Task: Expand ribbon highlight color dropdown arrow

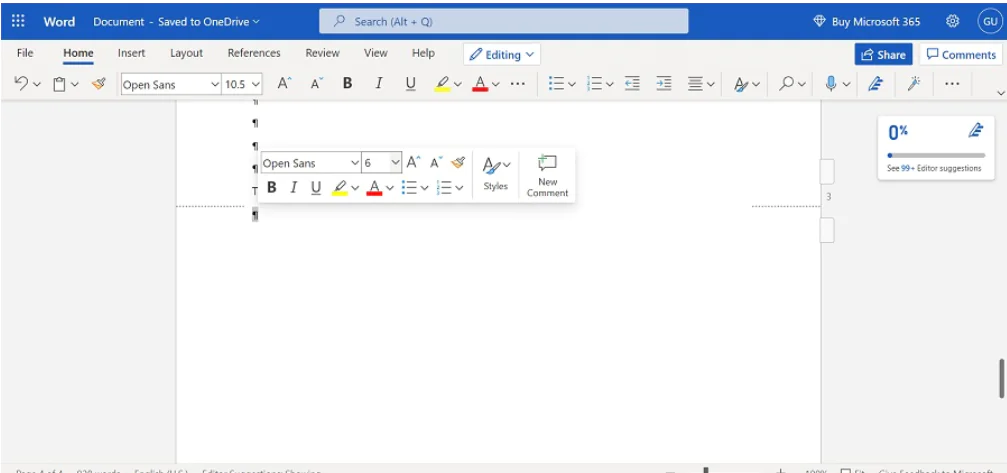Action: (x=457, y=84)
